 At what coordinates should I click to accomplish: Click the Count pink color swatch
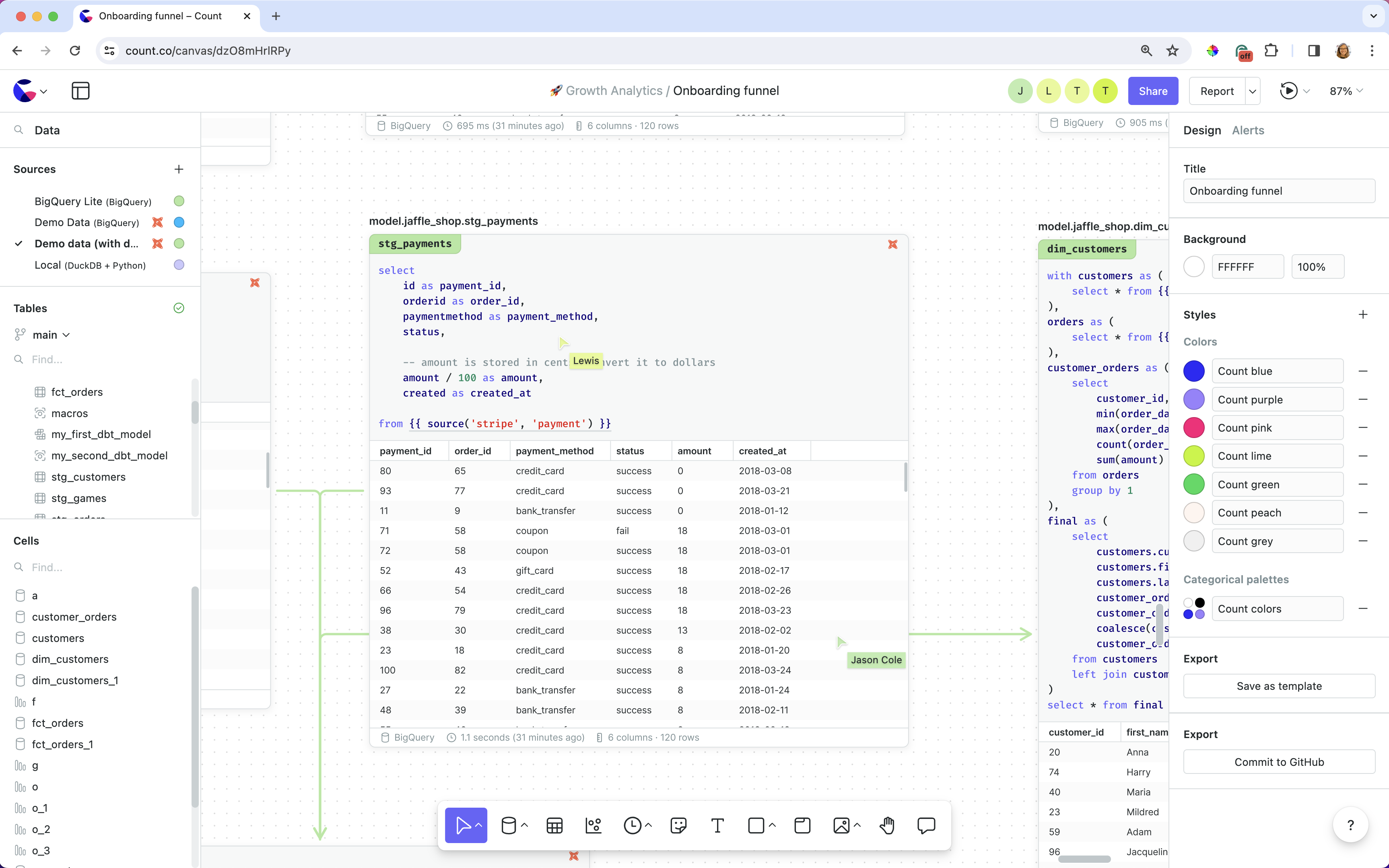pos(1194,428)
